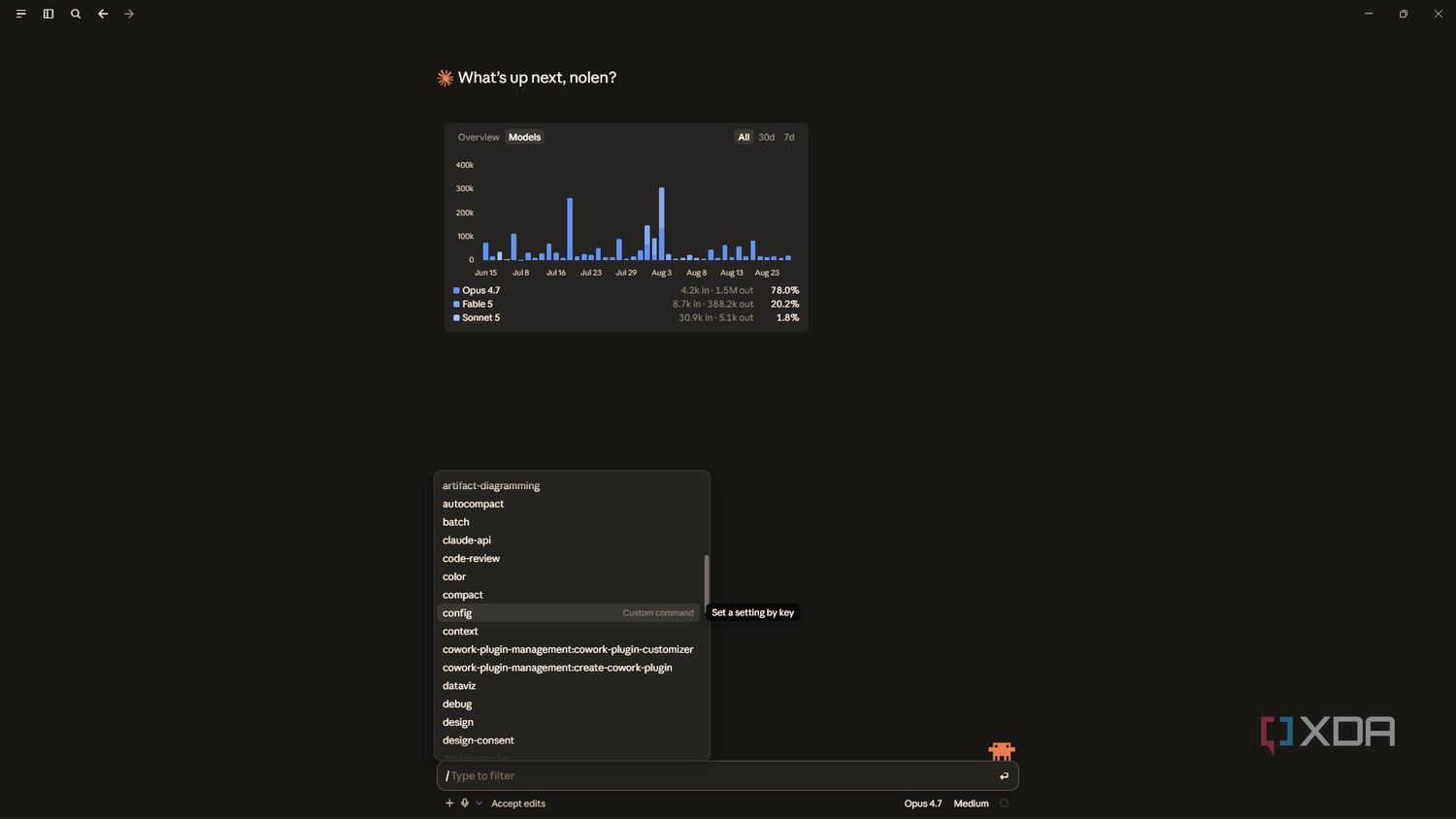The height and width of the screenshot is (819, 1456).
Task: Open the Medium effort selector
Action: pyautogui.click(x=971, y=803)
